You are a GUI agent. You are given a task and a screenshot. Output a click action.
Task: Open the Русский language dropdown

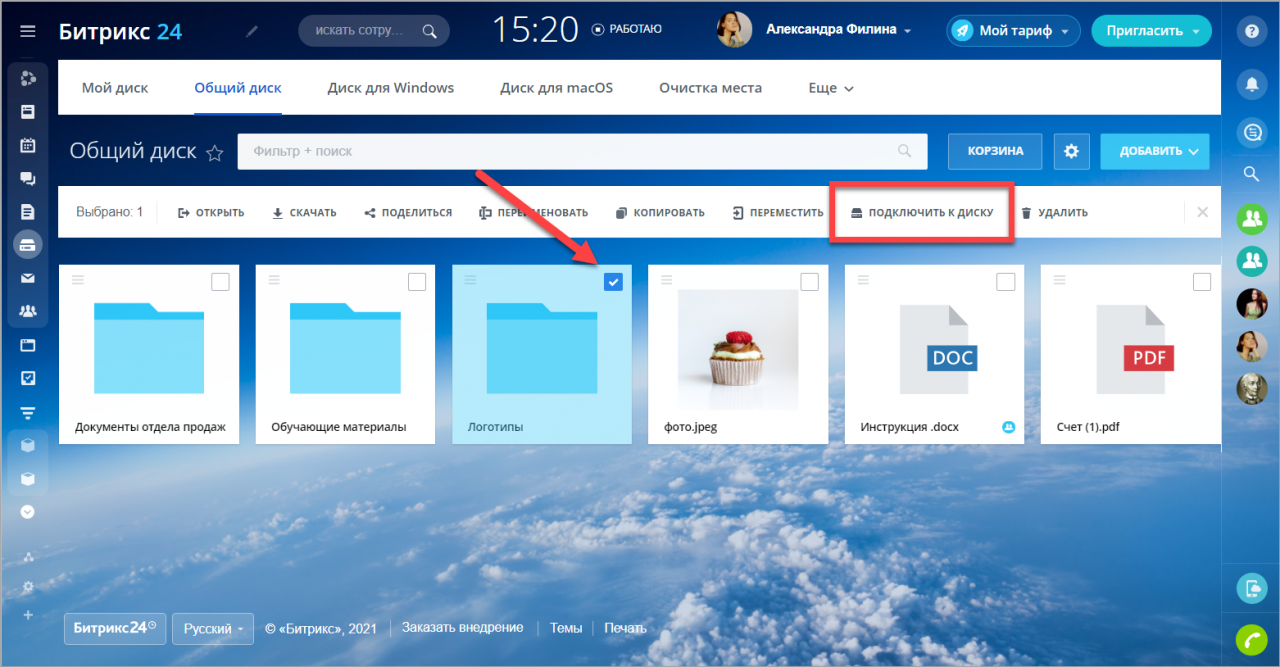point(213,629)
